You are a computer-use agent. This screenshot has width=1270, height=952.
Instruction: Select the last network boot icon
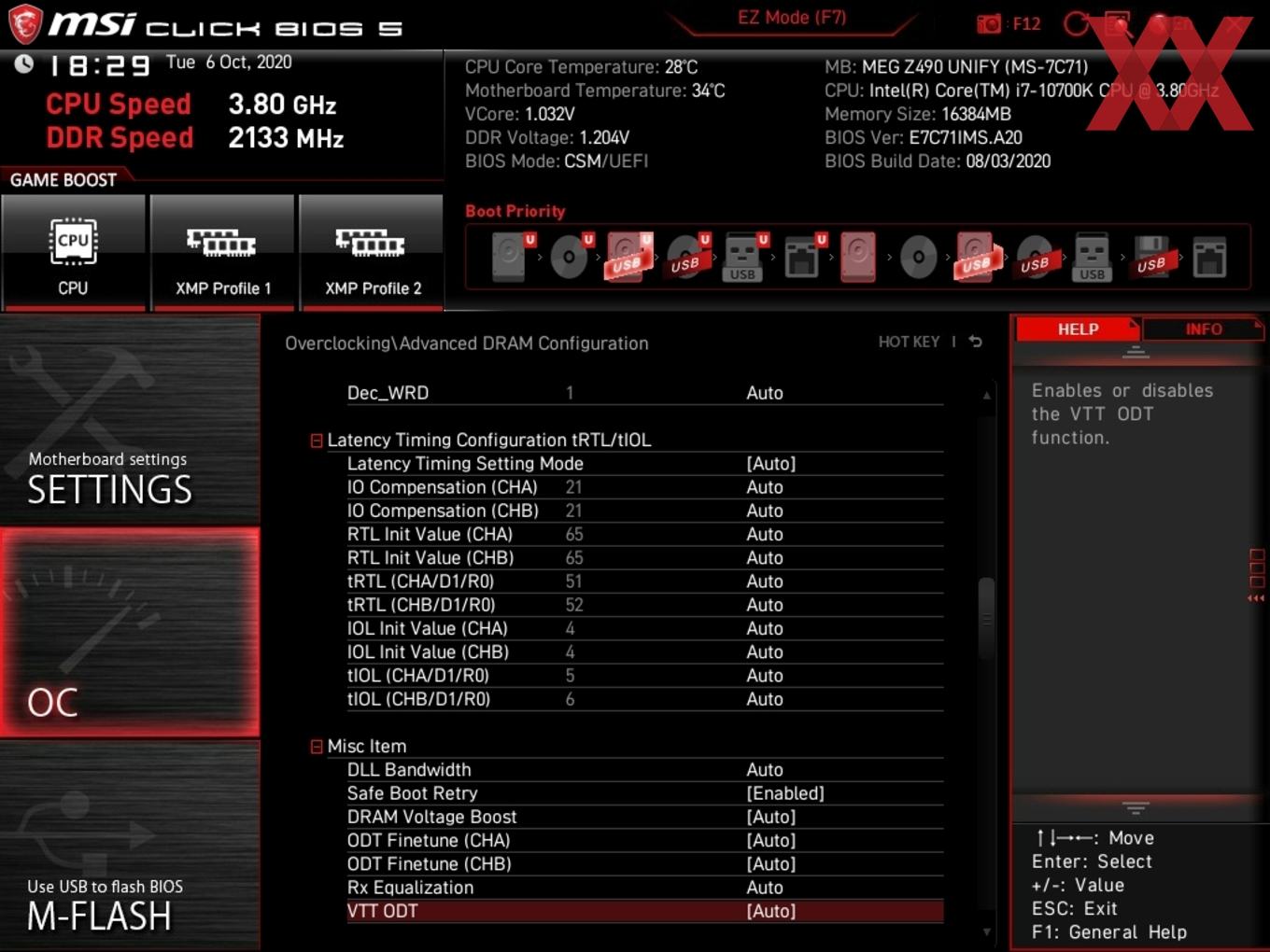(x=1209, y=257)
